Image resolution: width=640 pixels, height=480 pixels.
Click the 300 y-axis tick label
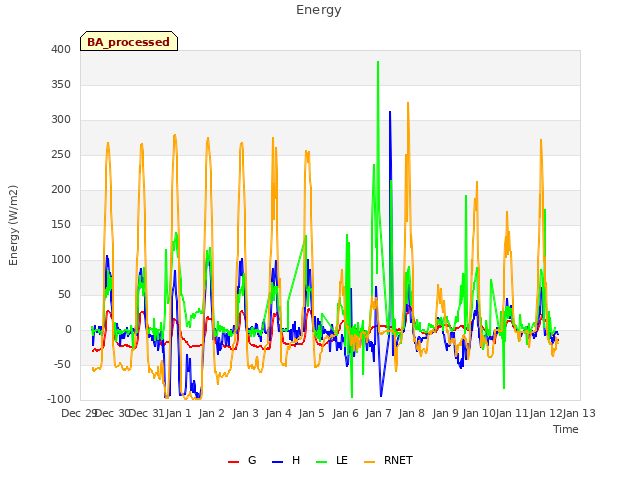coord(61,120)
